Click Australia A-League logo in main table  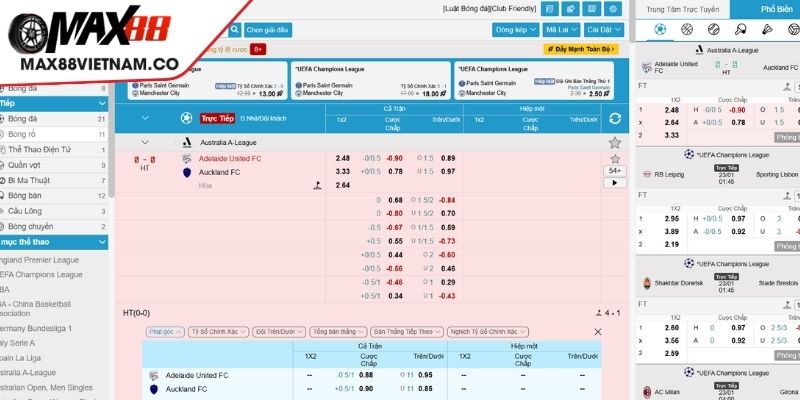pos(187,143)
